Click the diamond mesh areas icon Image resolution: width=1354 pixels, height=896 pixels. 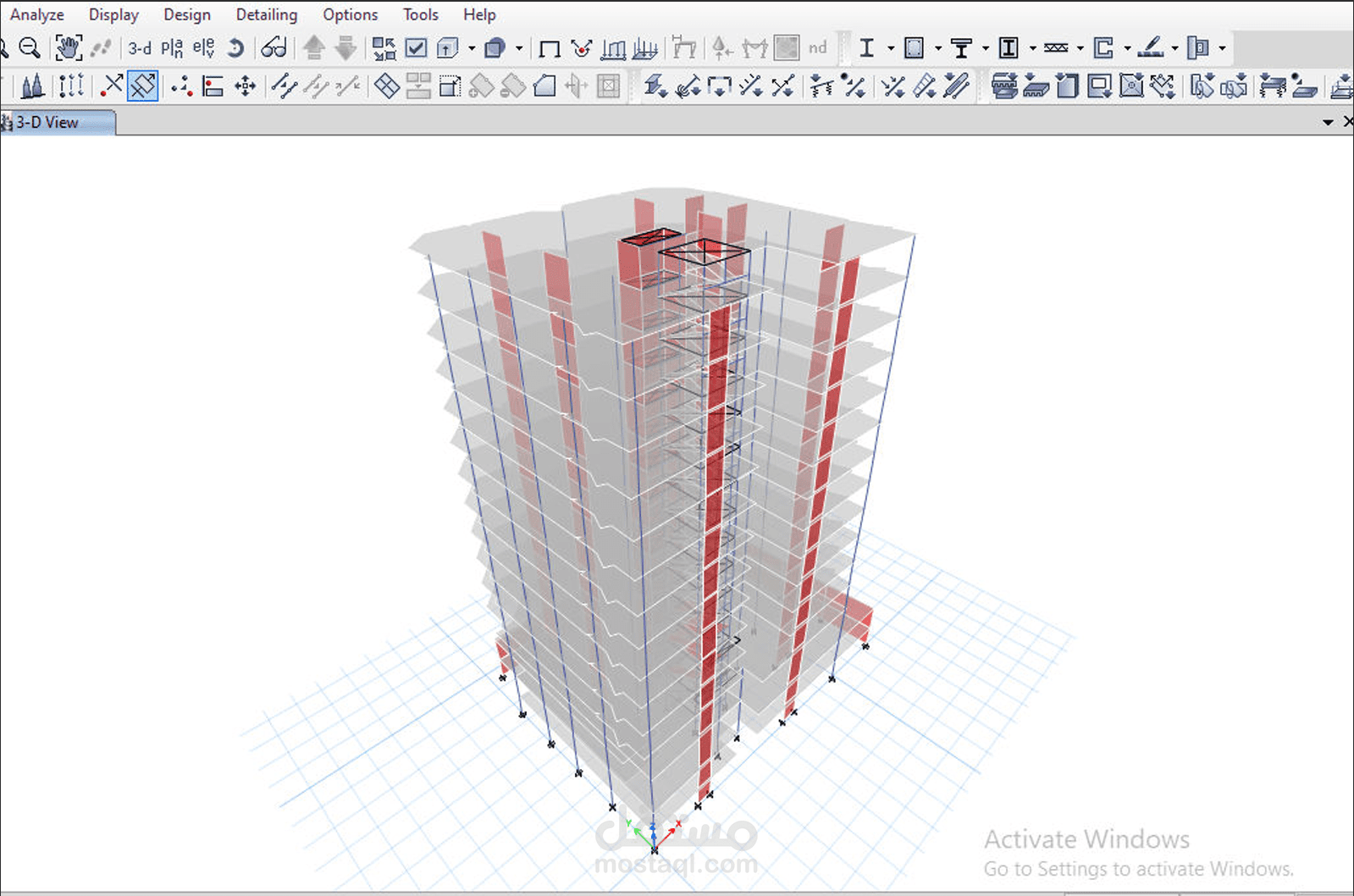[x=387, y=86]
